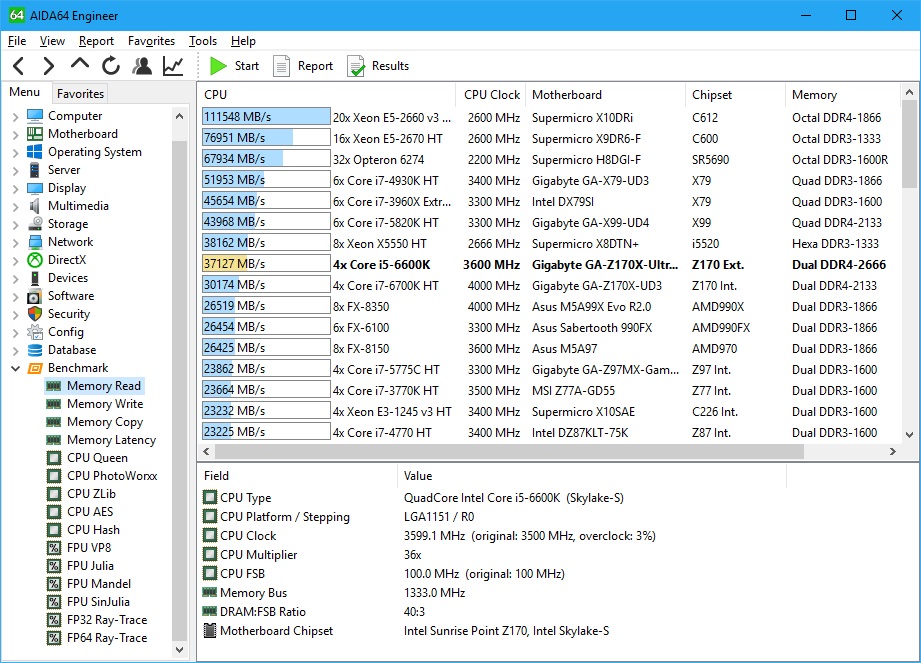Click the Field column header
The height and width of the screenshot is (663, 921).
click(x=298, y=476)
